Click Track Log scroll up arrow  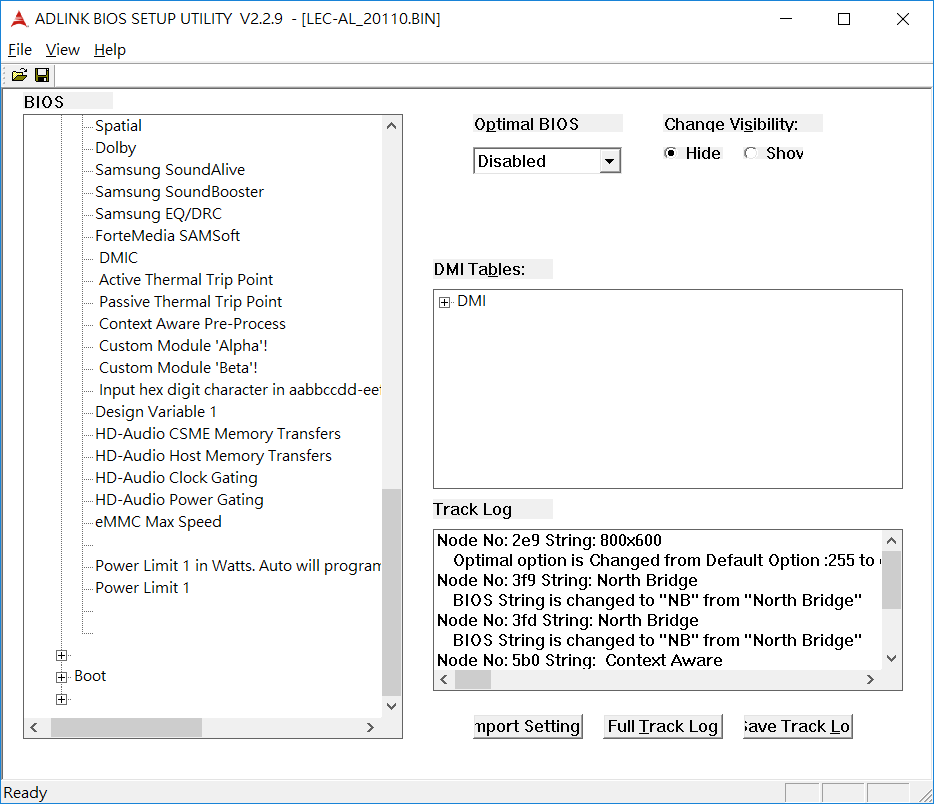[x=891, y=541]
